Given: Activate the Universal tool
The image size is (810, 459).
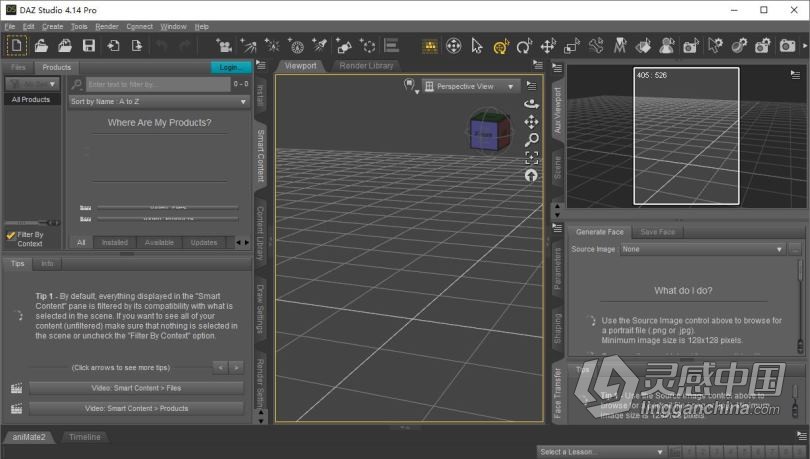Looking at the screenshot, I should [x=501, y=46].
